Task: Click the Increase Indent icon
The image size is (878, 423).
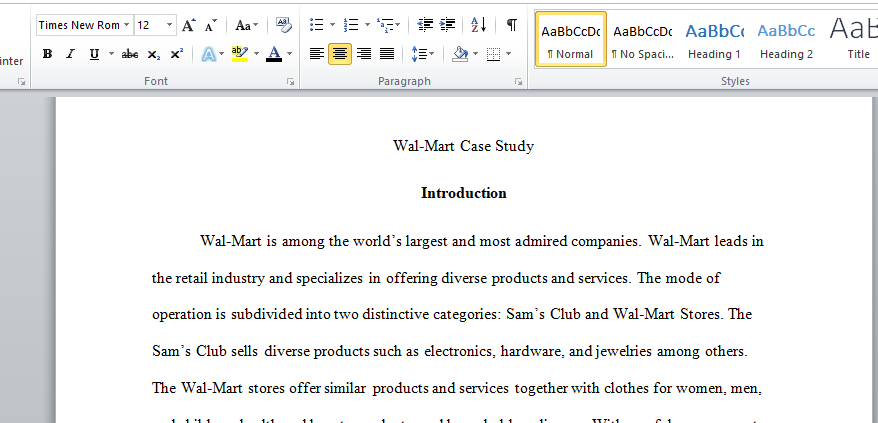Action: (x=447, y=25)
